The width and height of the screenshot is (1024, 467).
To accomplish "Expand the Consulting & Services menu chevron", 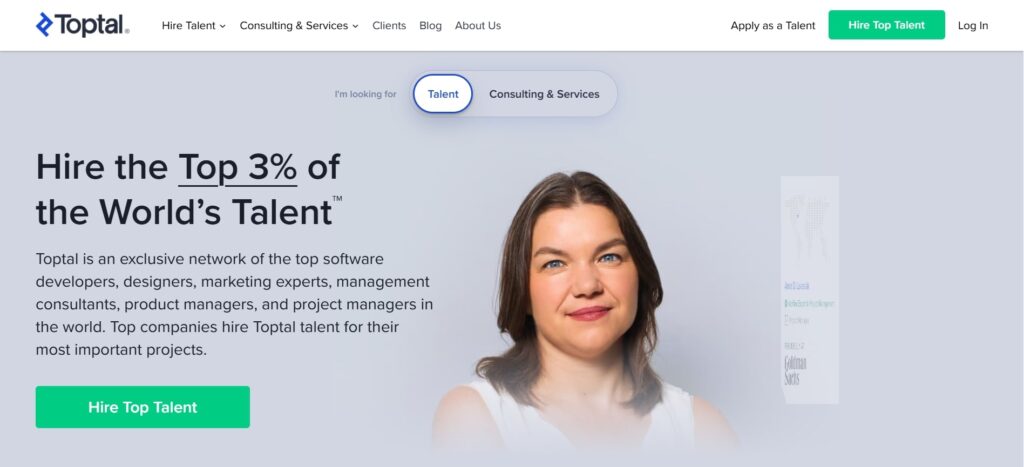I will pyautogui.click(x=355, y=26).
